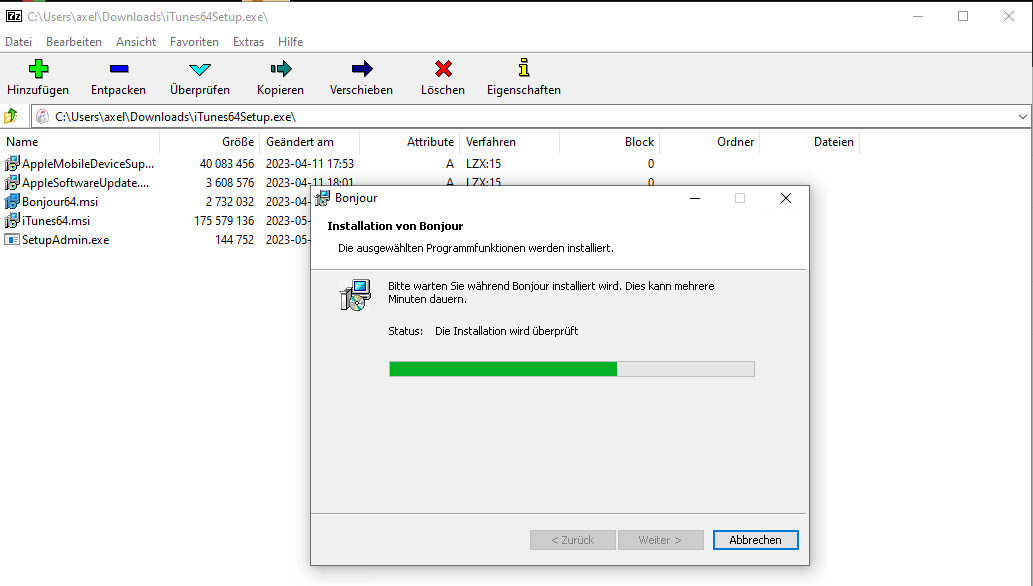The width and height of the screenshot is (1033, 586).
Task: Sort by the Dateien column header
Action: pos(810,142)
